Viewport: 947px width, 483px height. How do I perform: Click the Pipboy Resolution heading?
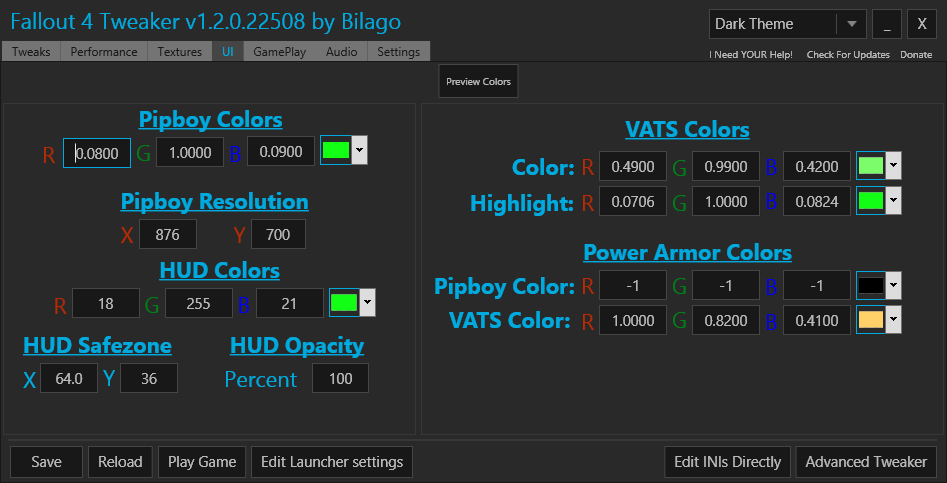click(x=214, y=201)
